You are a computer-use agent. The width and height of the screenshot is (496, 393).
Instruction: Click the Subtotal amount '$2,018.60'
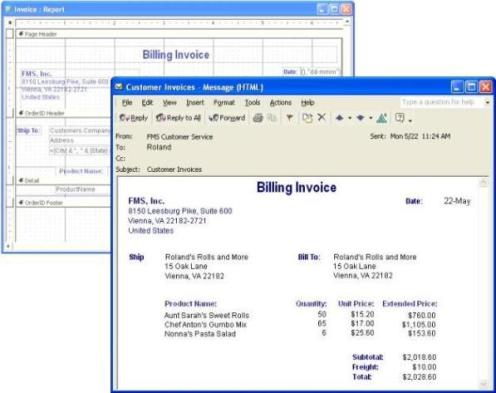[419, 357]
